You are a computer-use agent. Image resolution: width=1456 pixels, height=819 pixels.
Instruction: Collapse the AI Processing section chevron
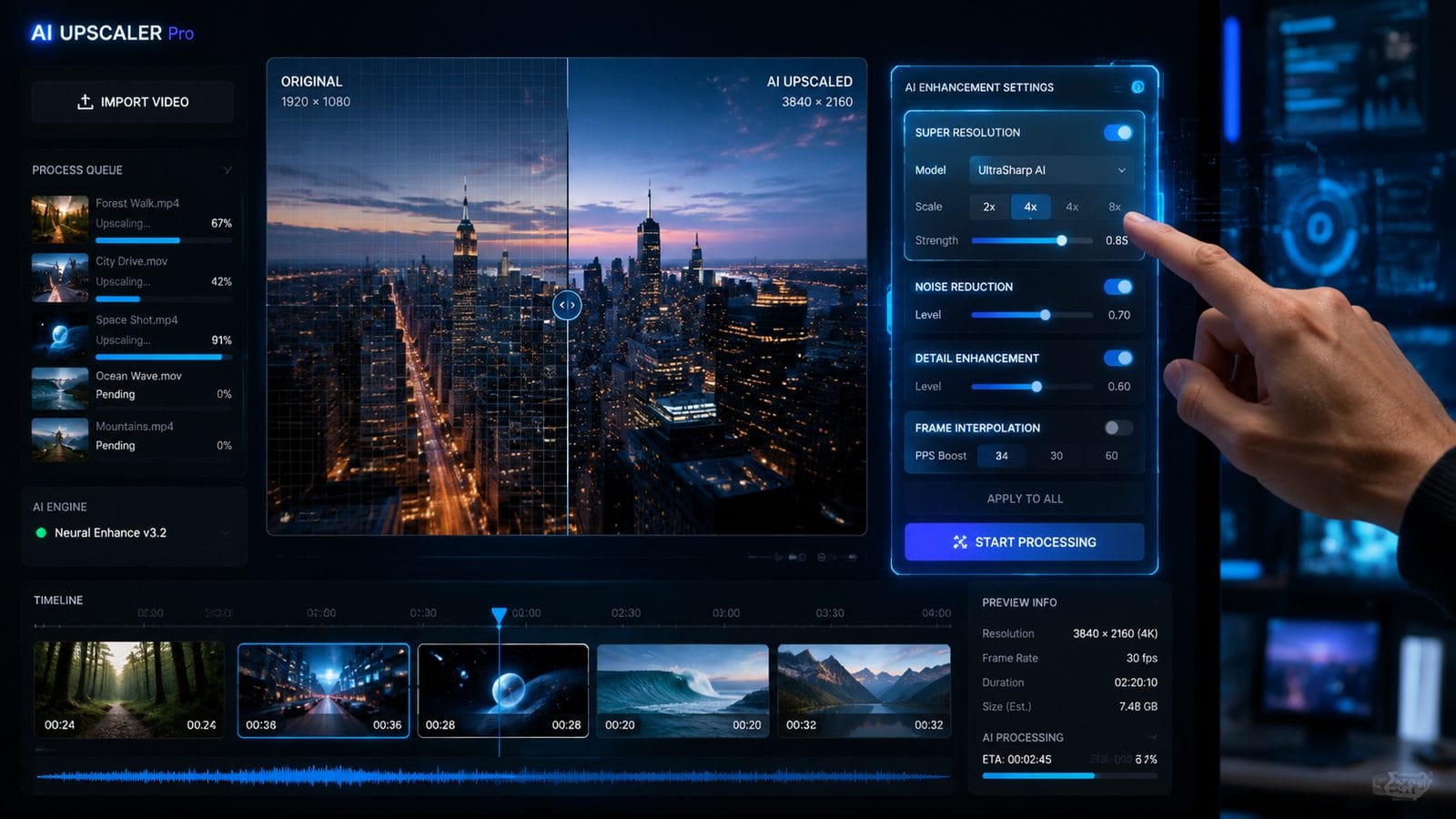[1152, 738]
